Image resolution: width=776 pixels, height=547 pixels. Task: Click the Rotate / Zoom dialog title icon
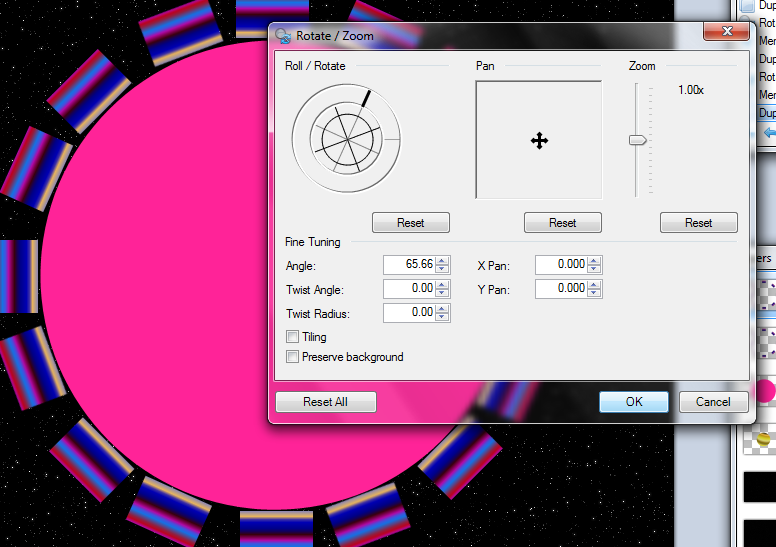283,36
